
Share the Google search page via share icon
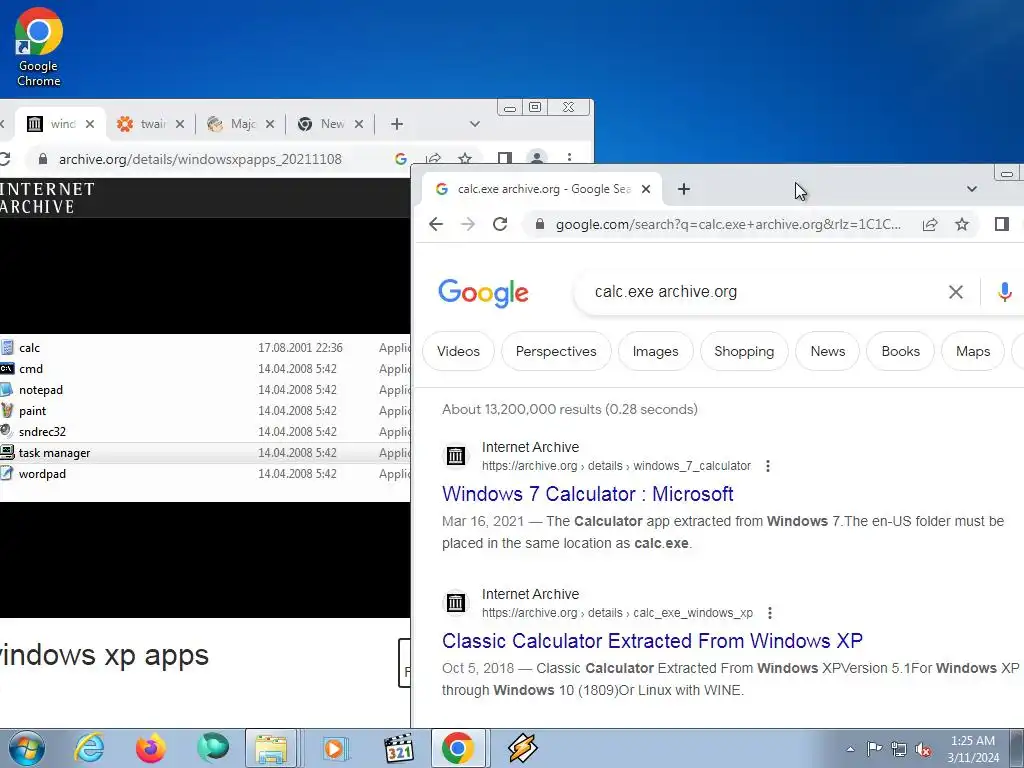pos(930,225)
